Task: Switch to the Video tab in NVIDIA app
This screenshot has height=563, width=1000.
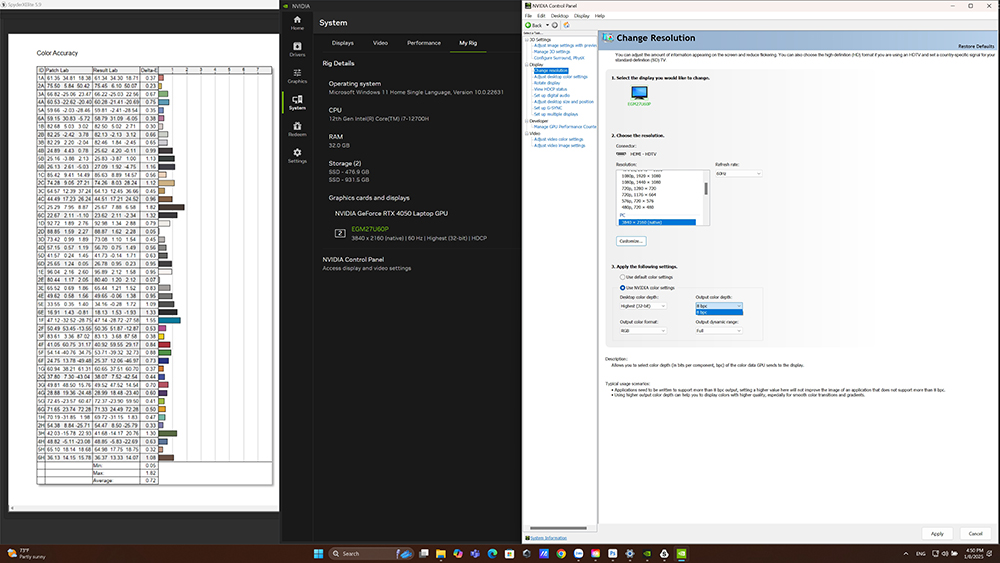Action: (380, 43)
